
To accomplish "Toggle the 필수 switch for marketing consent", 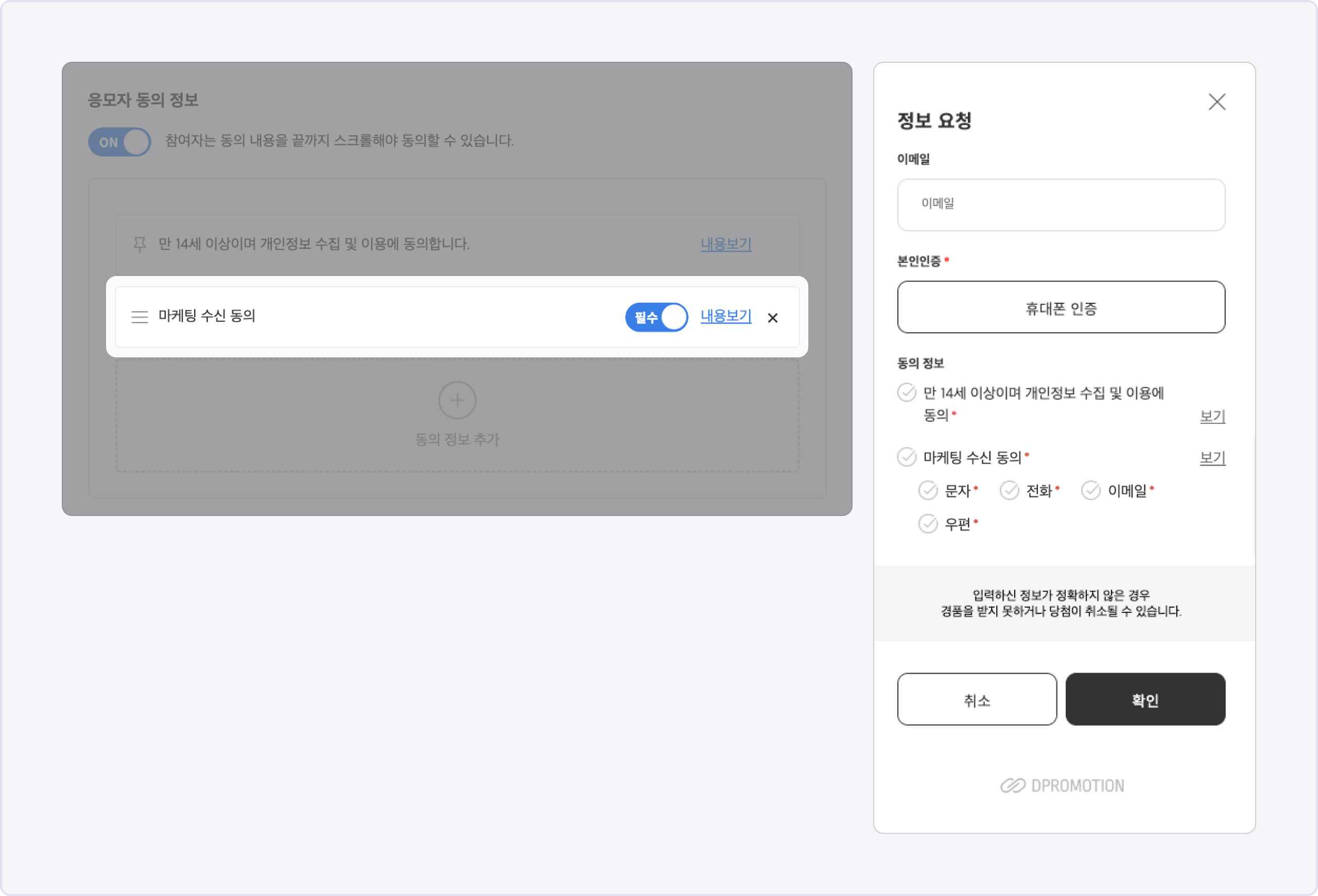I will point(657,317).
